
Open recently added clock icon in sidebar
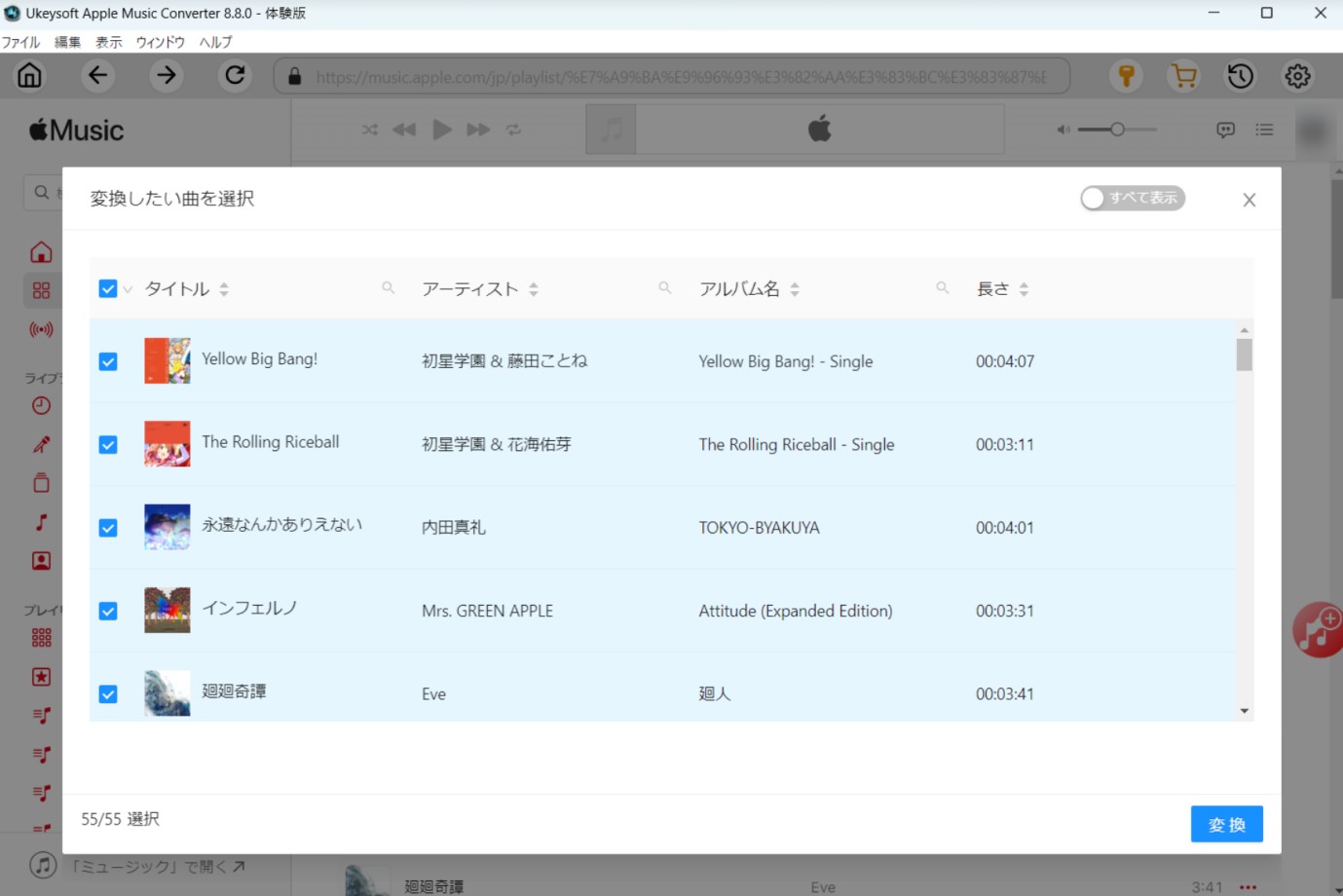(41, 406)
